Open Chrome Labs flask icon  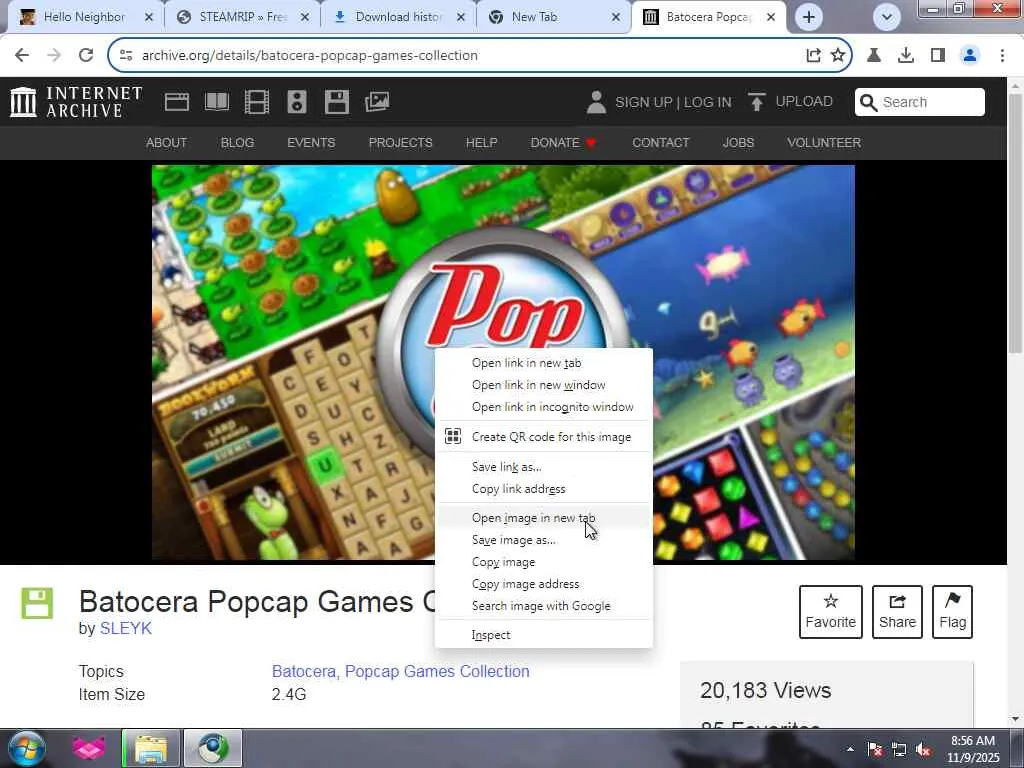point(874,56)
